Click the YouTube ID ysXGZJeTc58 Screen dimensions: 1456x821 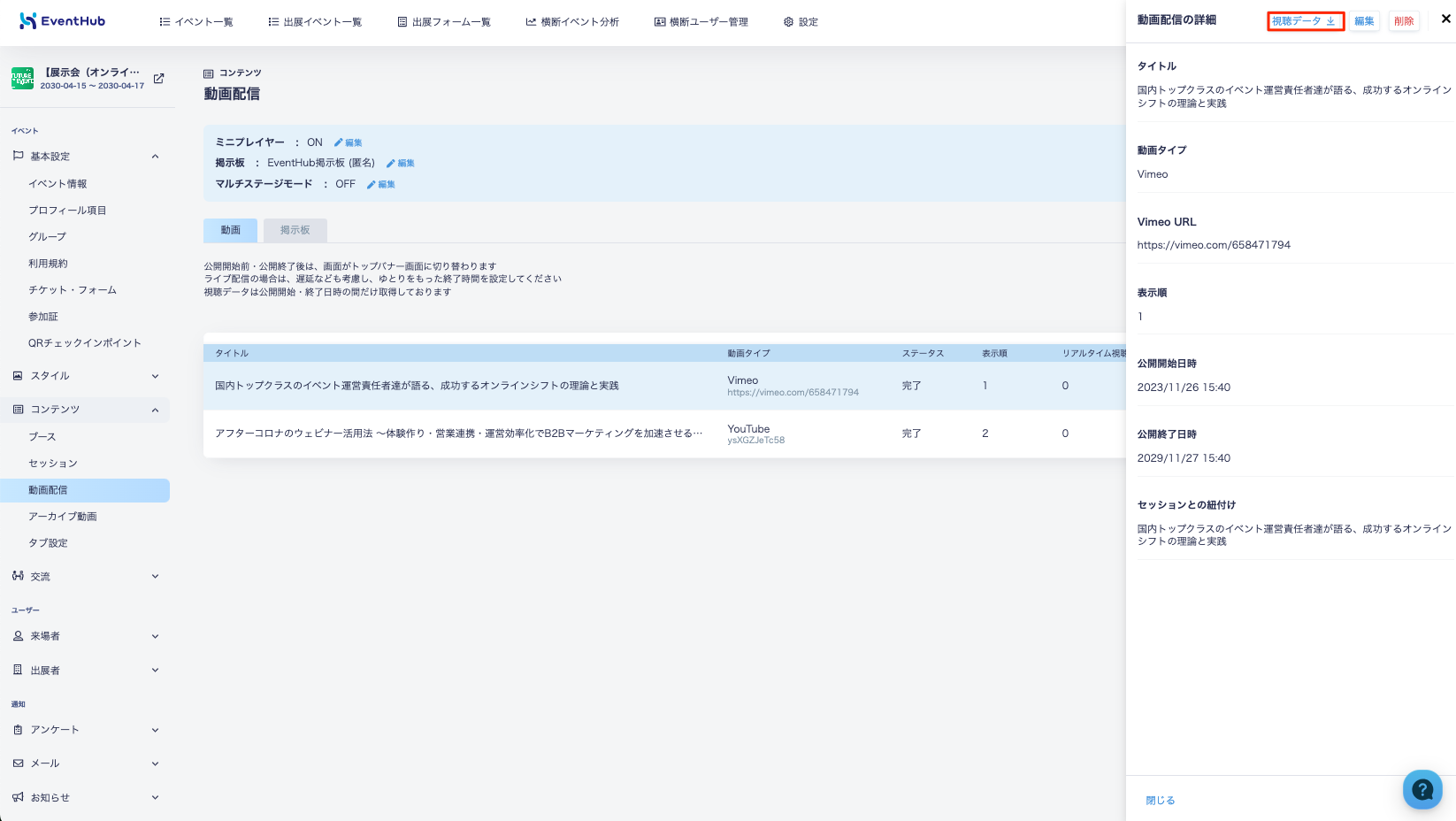pyautogui.click(x=755, y=441)
